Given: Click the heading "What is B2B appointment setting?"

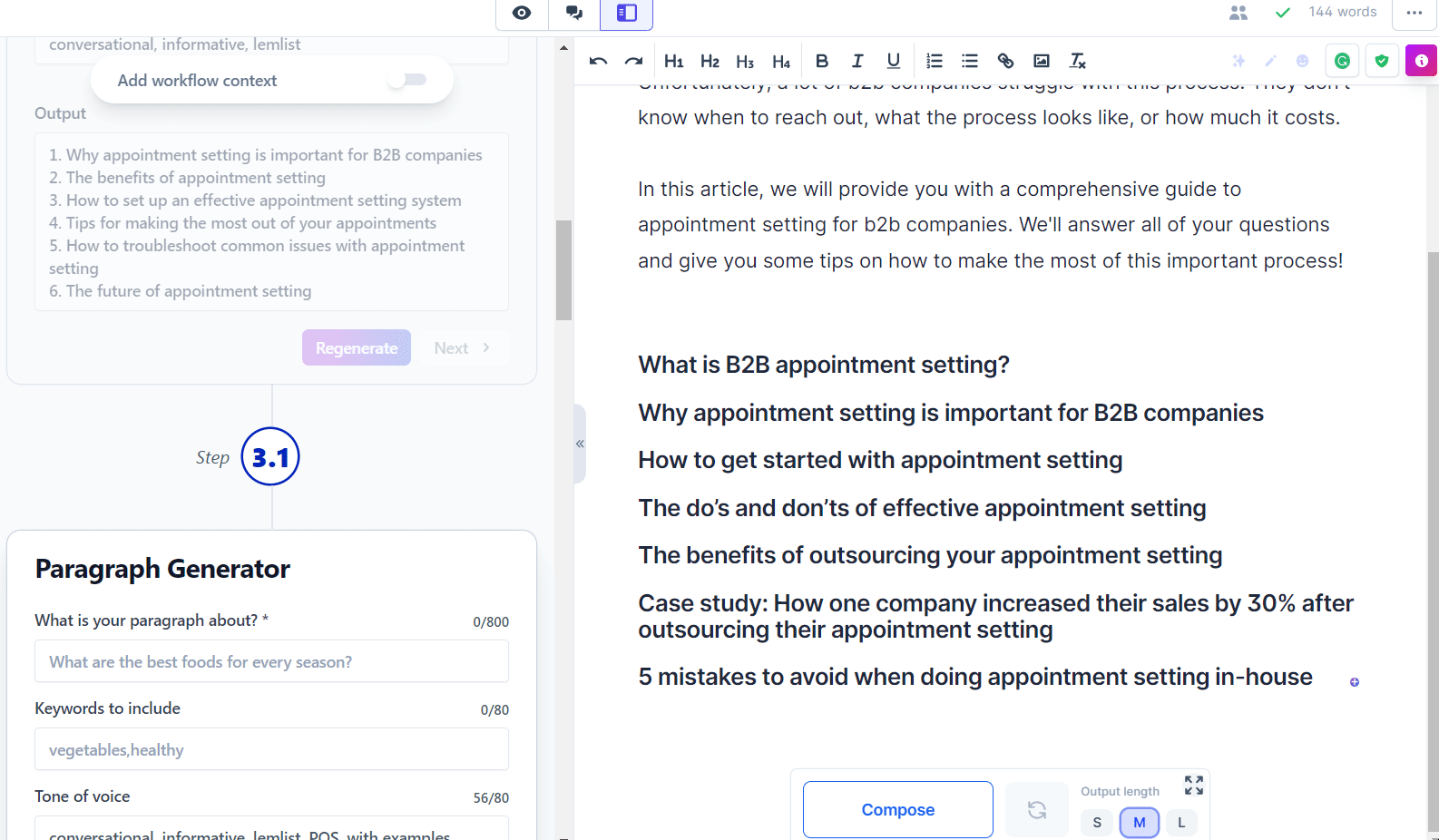Looking at the screenshot, I should click(824, 365).
